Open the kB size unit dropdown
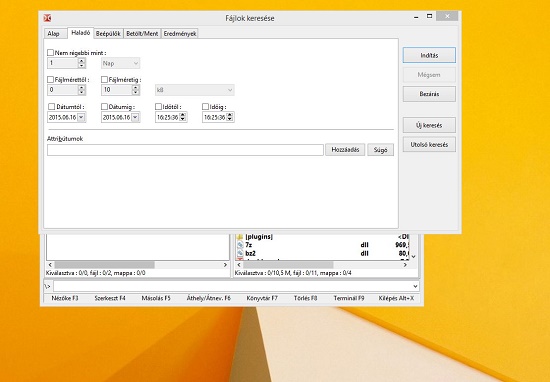The height and width of the screenshot is (382, 550). coord(195,90)
